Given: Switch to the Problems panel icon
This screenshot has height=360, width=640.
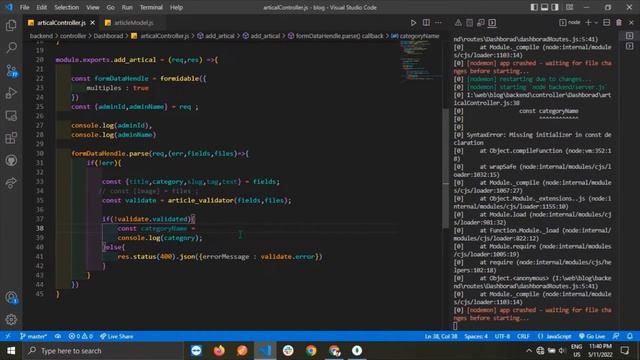Looking at the screenshot, I should point(458,23).
